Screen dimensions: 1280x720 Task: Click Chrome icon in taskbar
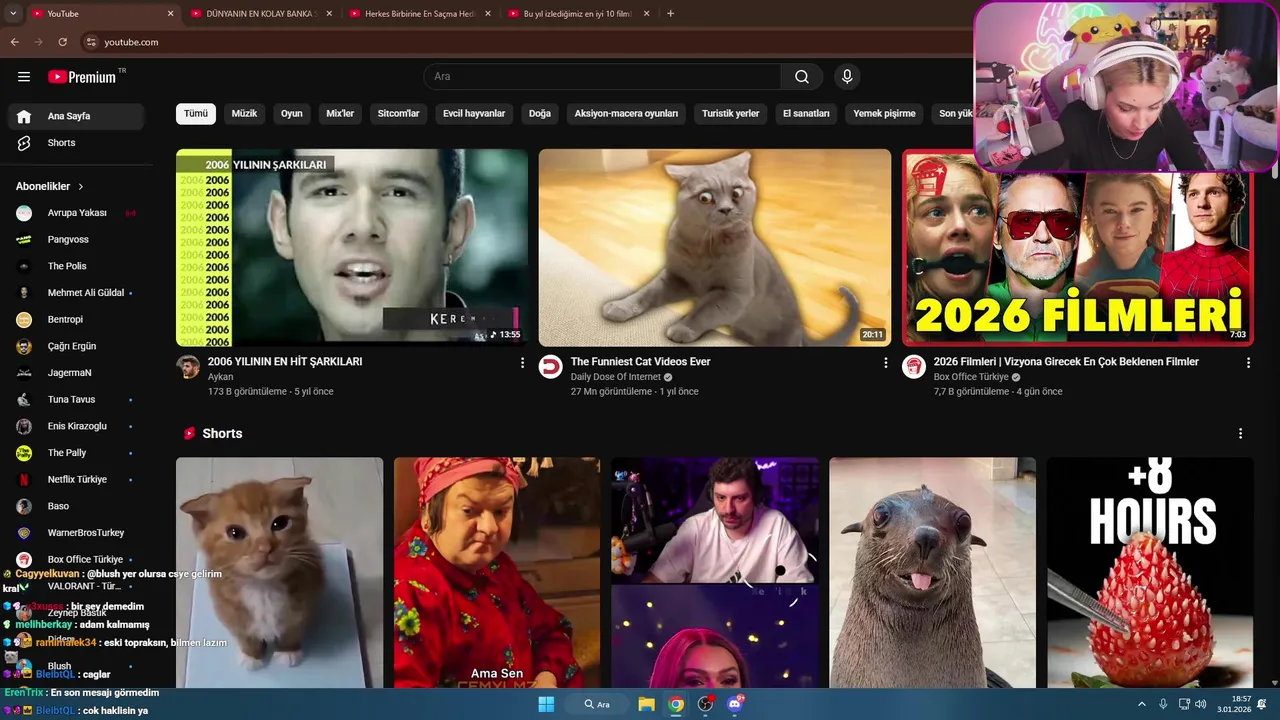click(x=676, y=704)
